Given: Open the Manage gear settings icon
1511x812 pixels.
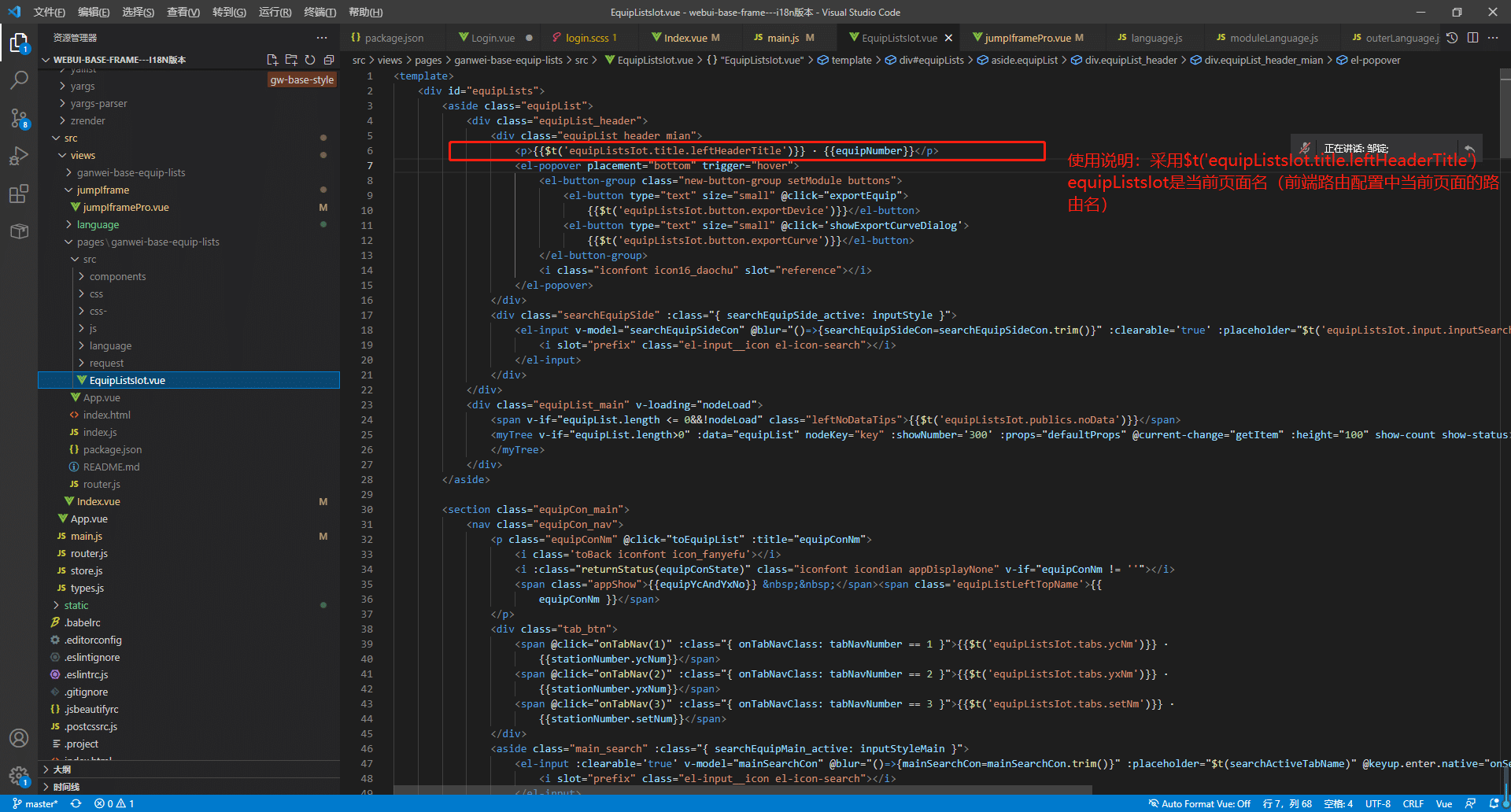Looking at the screenshot, I should click(19, 776).
